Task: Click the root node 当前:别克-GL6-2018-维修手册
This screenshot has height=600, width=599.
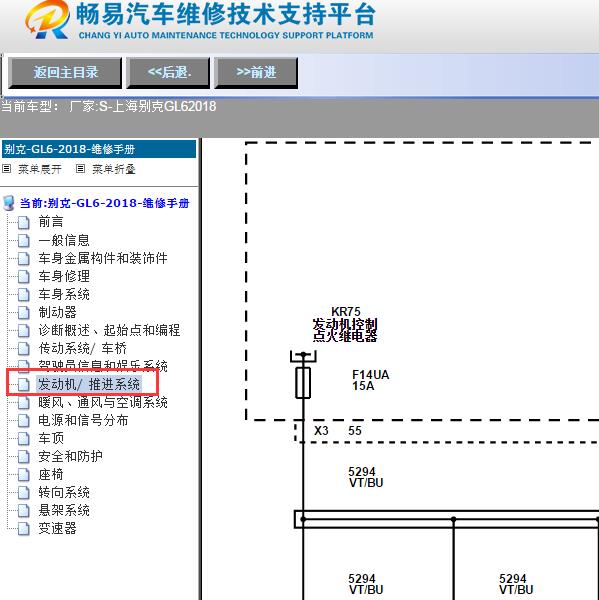Action: [104, 203]
